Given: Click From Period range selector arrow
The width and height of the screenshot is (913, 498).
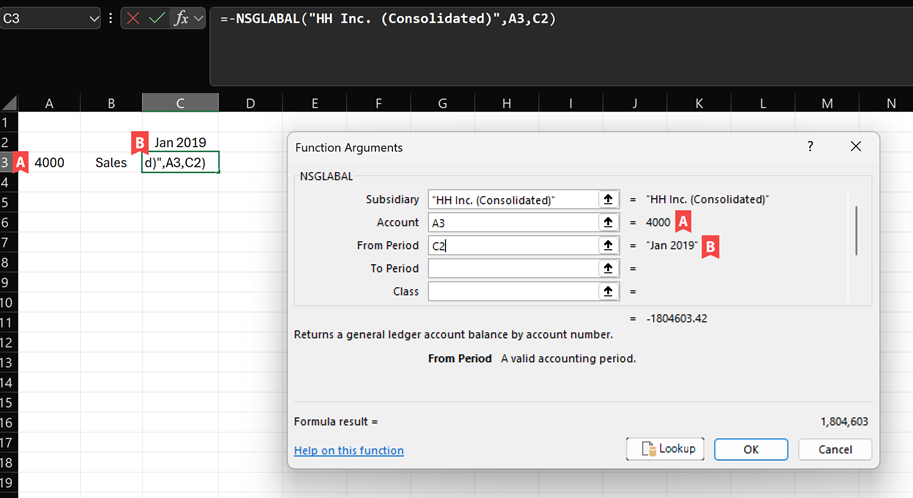Looking at the screenshot, I should (x=608, y=245).
